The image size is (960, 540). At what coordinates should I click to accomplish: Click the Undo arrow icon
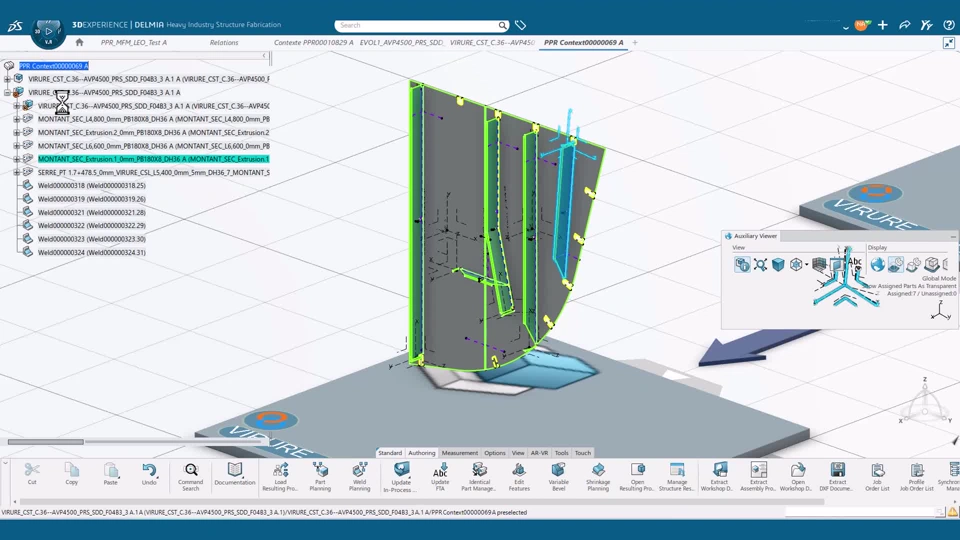pos(149,470)
